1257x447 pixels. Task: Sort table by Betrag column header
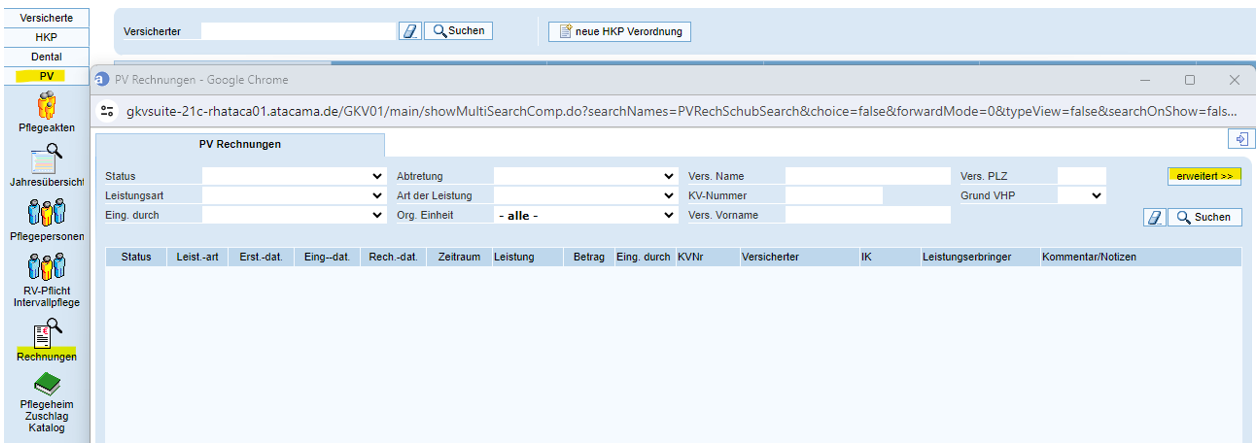[x=588, y=257]
